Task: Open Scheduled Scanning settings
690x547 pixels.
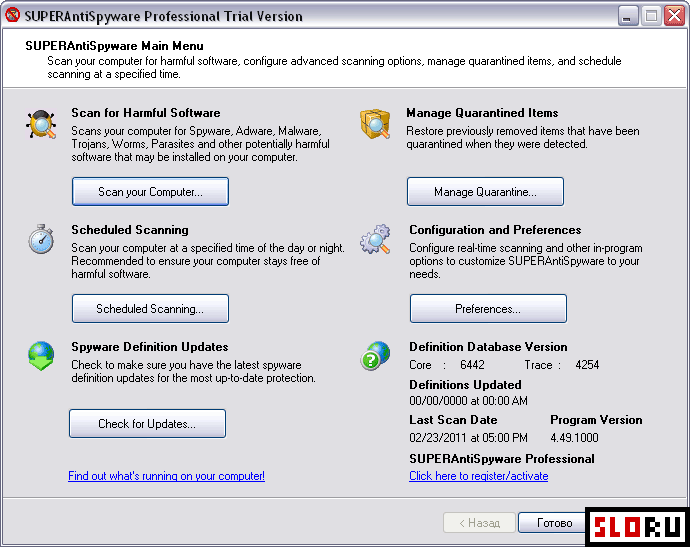Action: 150,308
